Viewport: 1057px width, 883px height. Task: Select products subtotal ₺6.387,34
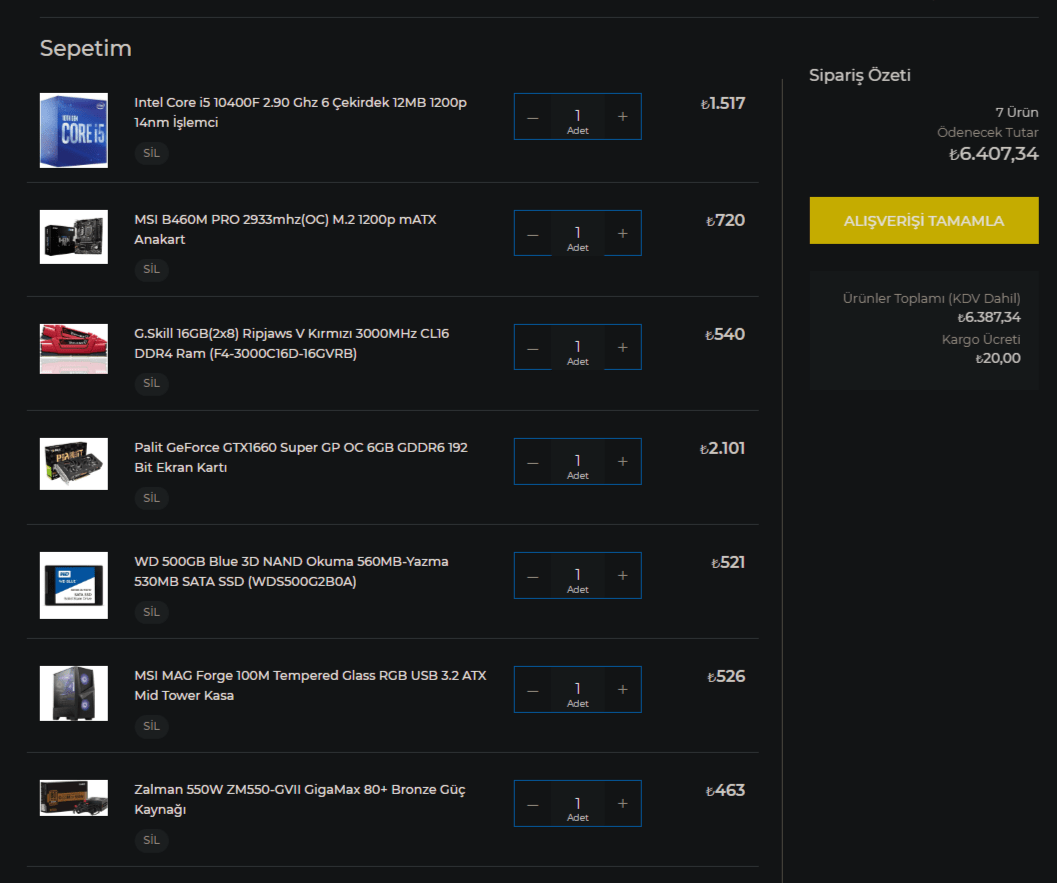[x=989, y=317]
